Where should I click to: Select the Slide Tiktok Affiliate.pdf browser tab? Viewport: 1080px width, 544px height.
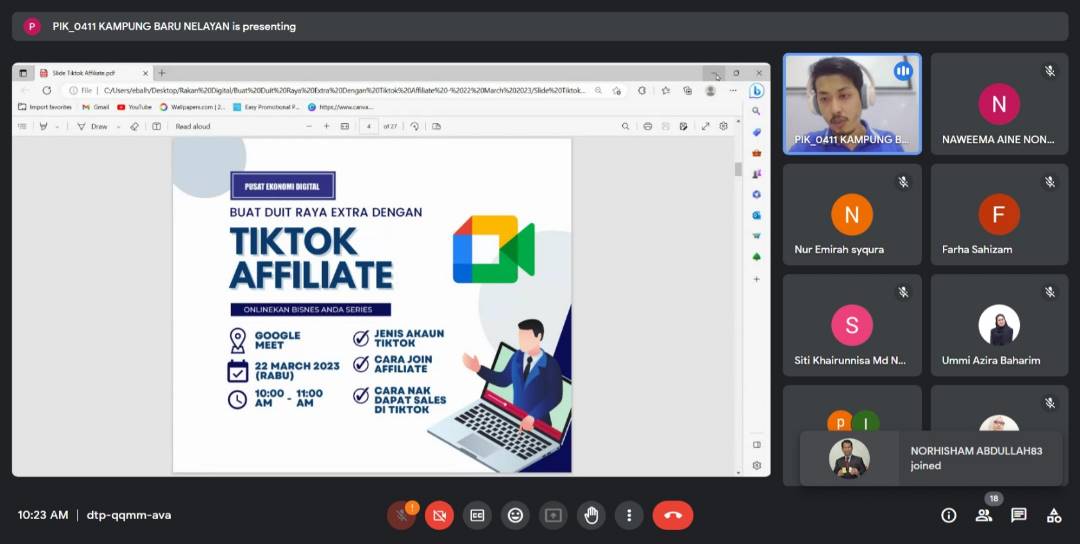click(x=94, y=72)
